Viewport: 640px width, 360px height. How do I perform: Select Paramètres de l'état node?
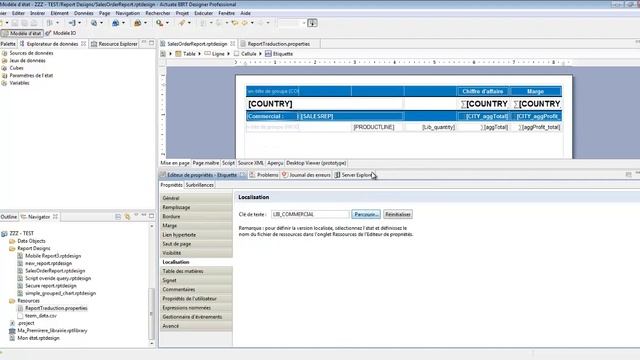coord(27,76)
